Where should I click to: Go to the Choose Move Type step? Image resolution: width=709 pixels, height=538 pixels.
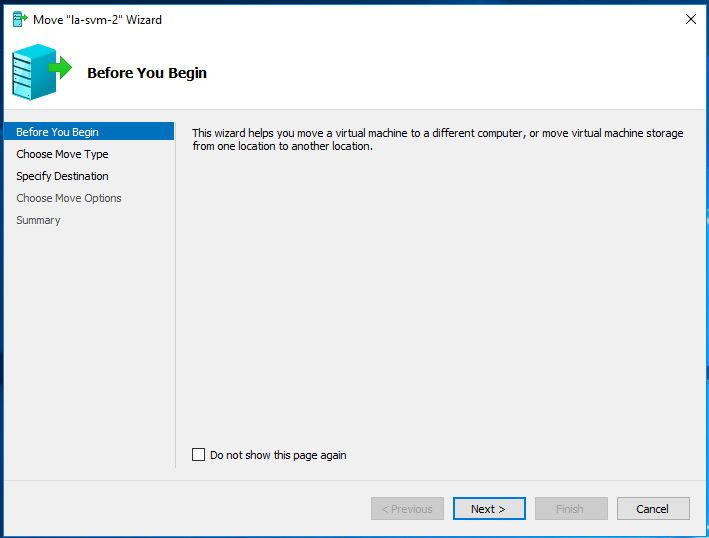point(62,154)
